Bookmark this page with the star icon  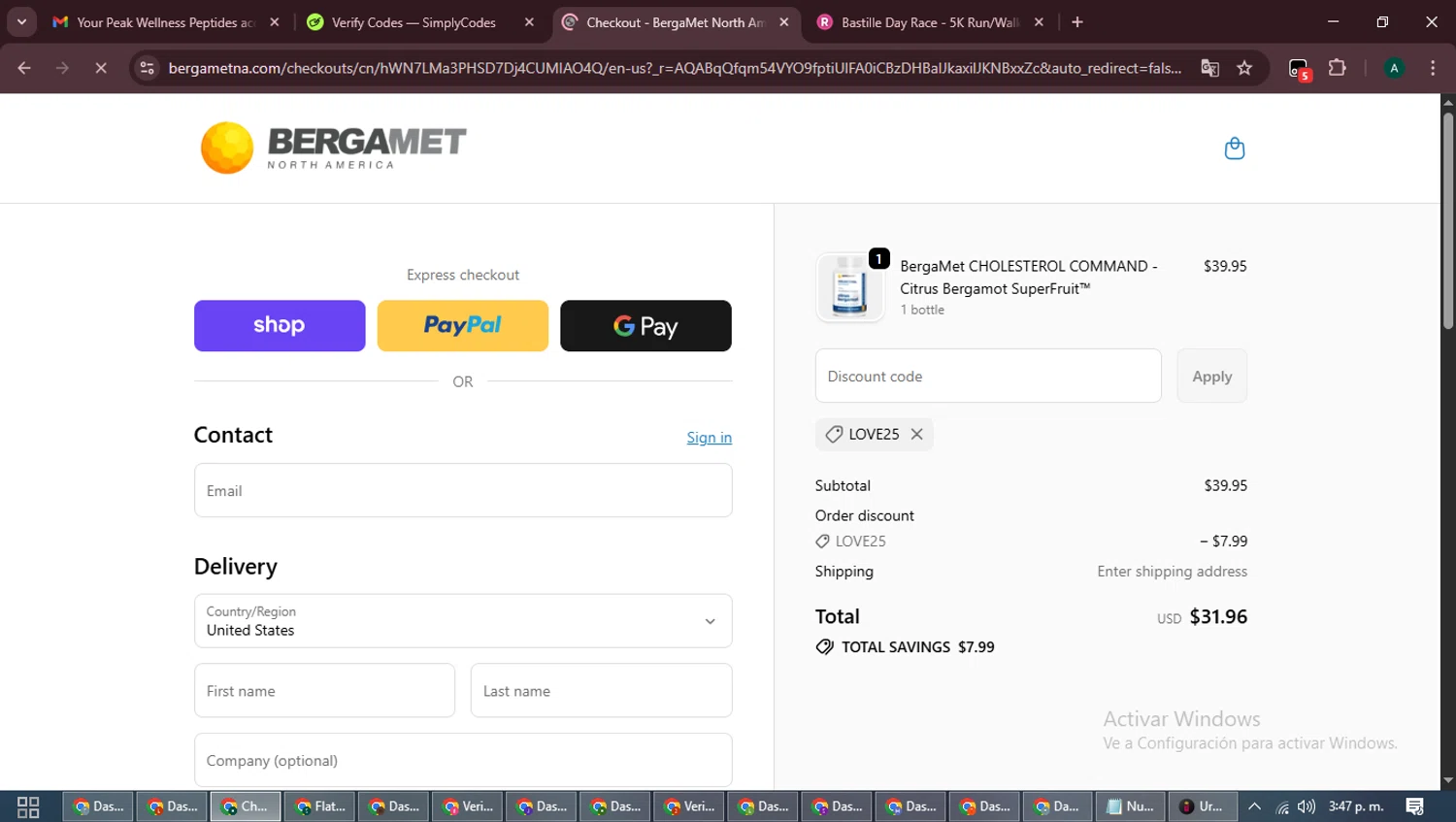(1244, 68)
